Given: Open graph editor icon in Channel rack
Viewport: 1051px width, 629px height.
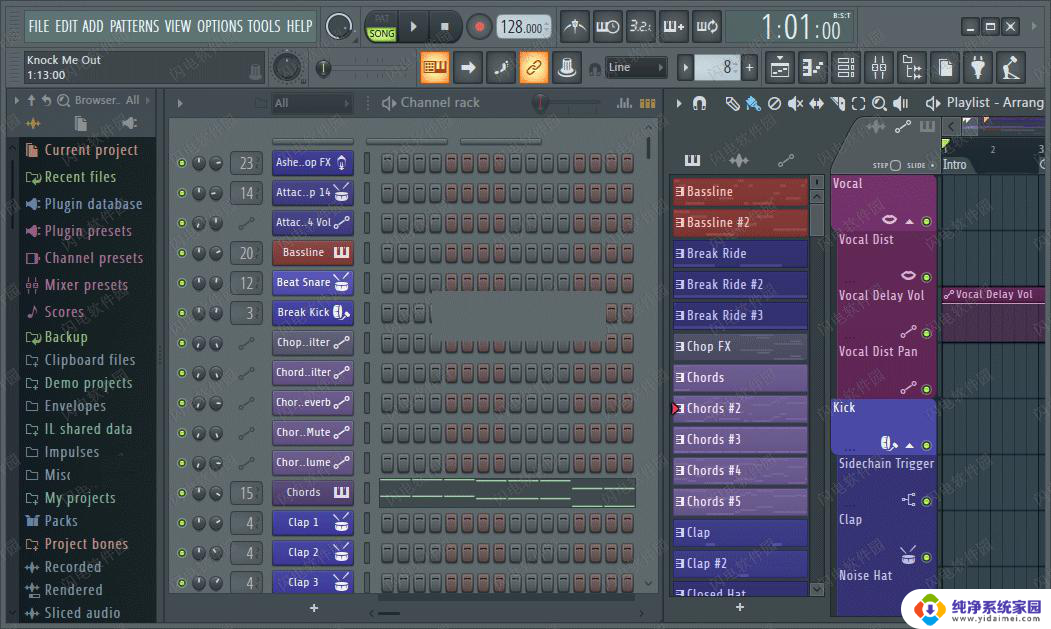Looking at the screenshot, I should [624, 103].
